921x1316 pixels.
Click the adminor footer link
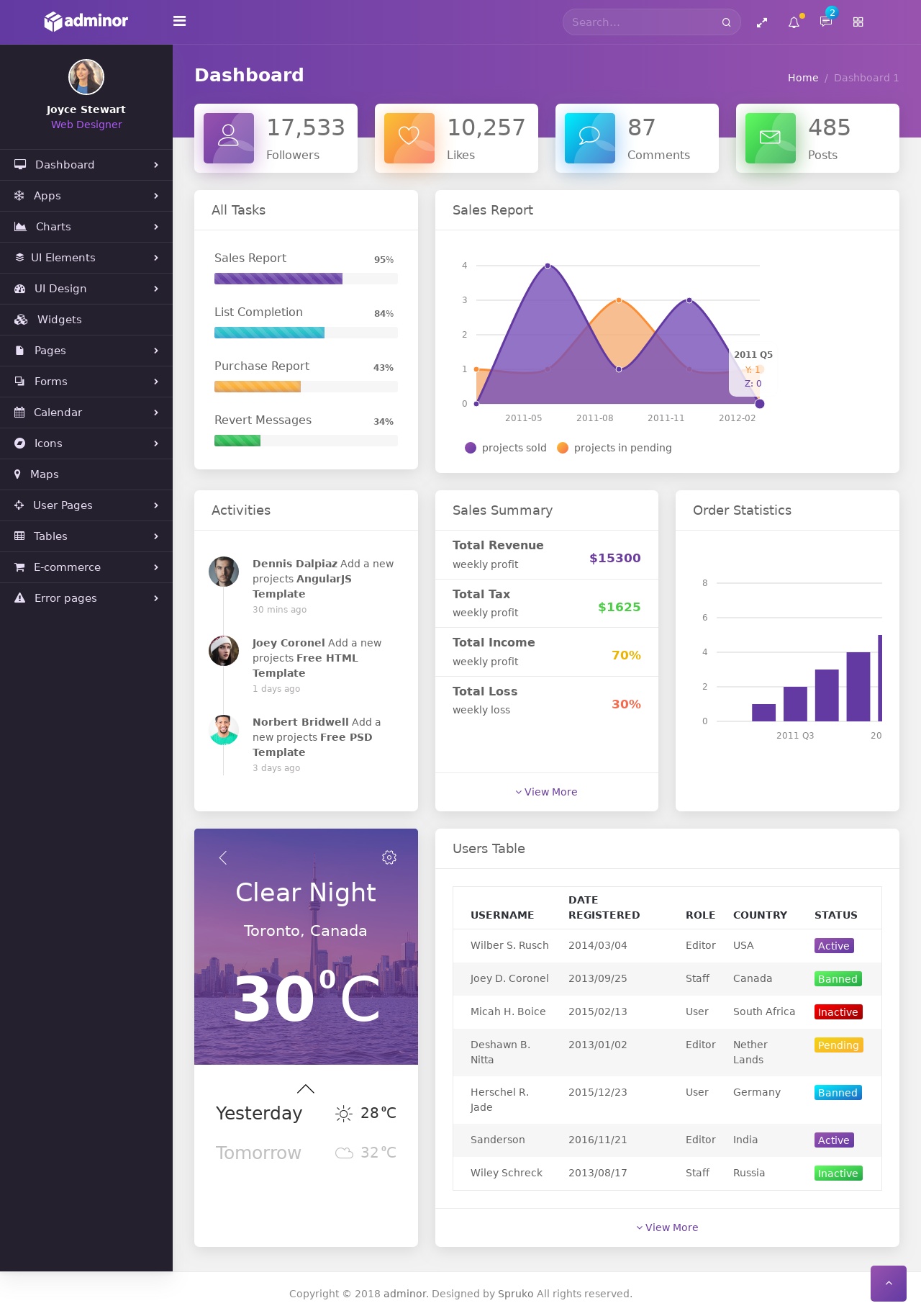click(405, 1294)
